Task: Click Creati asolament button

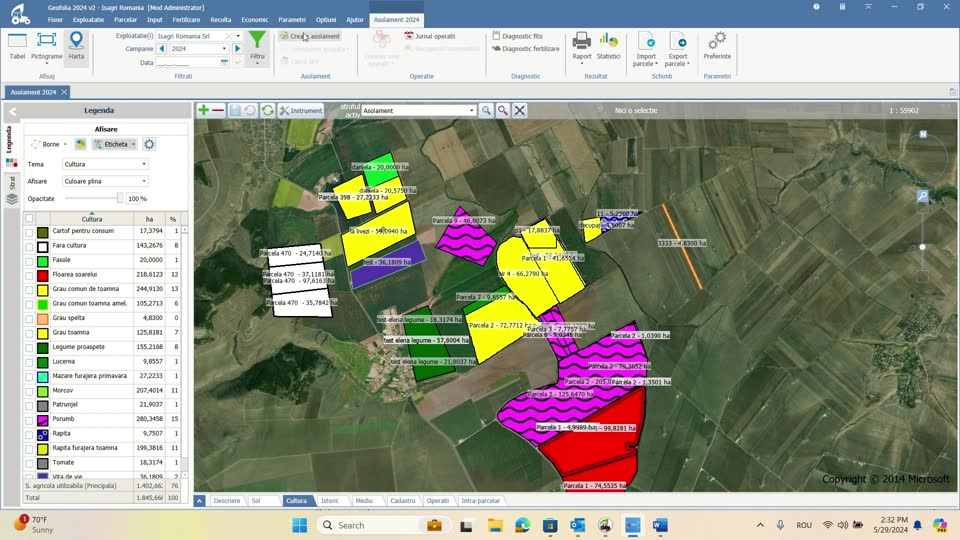Action: [310, 36]
